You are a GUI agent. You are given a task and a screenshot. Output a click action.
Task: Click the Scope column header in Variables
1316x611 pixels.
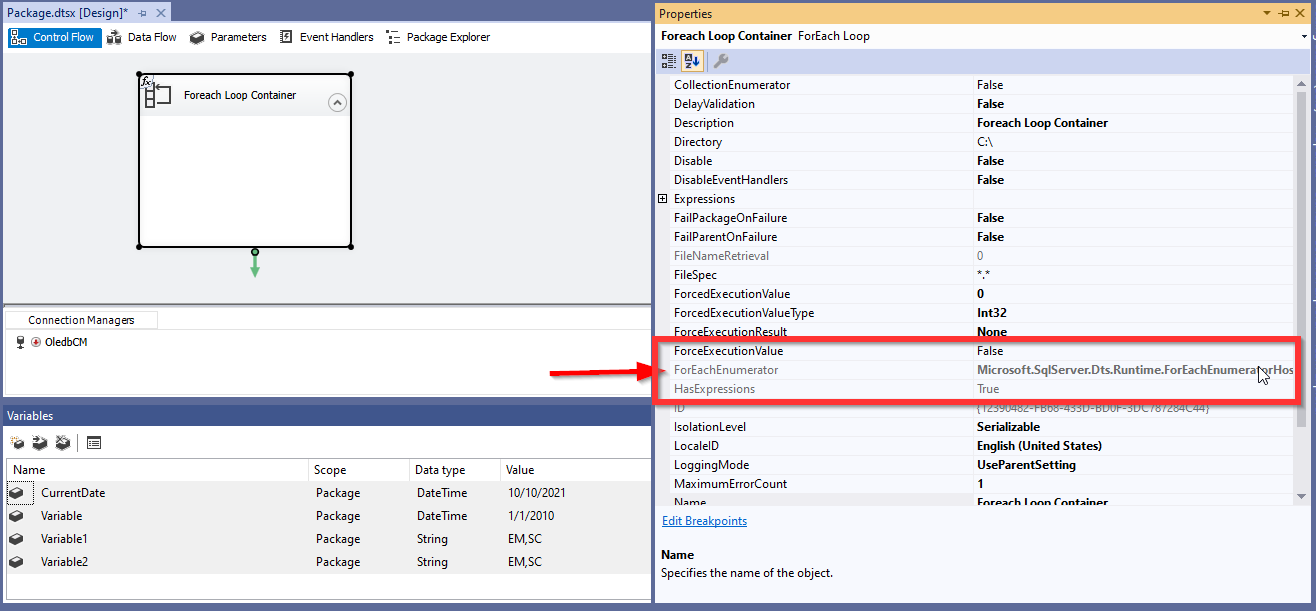[x=360, y=470]
